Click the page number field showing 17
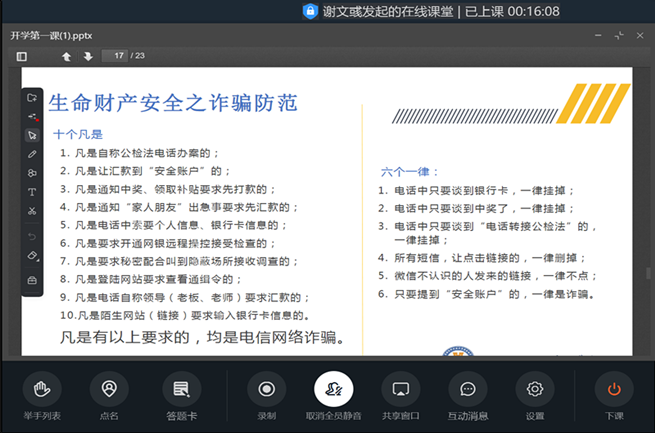The height and width of the screenshot is (433, 655). pos(114,56)
